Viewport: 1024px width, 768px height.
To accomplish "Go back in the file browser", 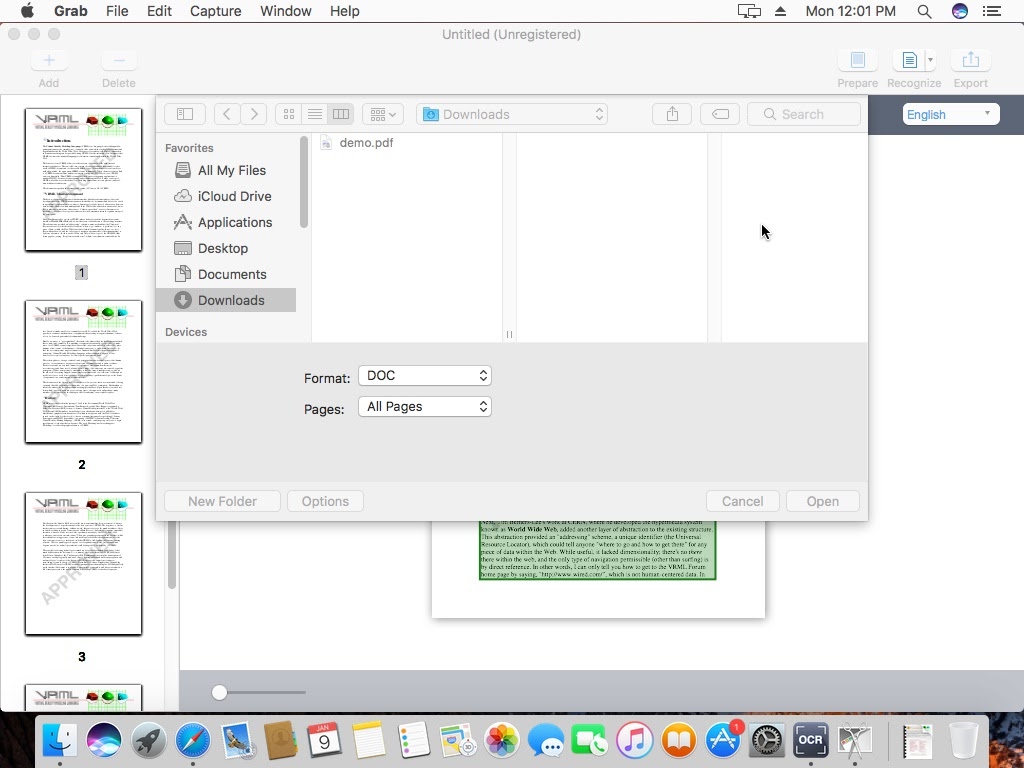I will pyautogui.click(x=227, y=114).
